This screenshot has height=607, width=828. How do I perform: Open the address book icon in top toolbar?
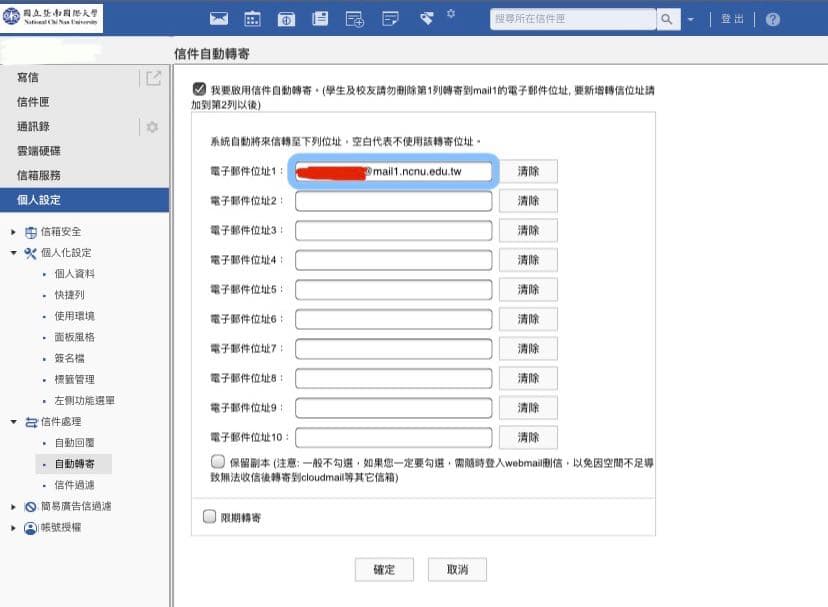tap(320, 19)
